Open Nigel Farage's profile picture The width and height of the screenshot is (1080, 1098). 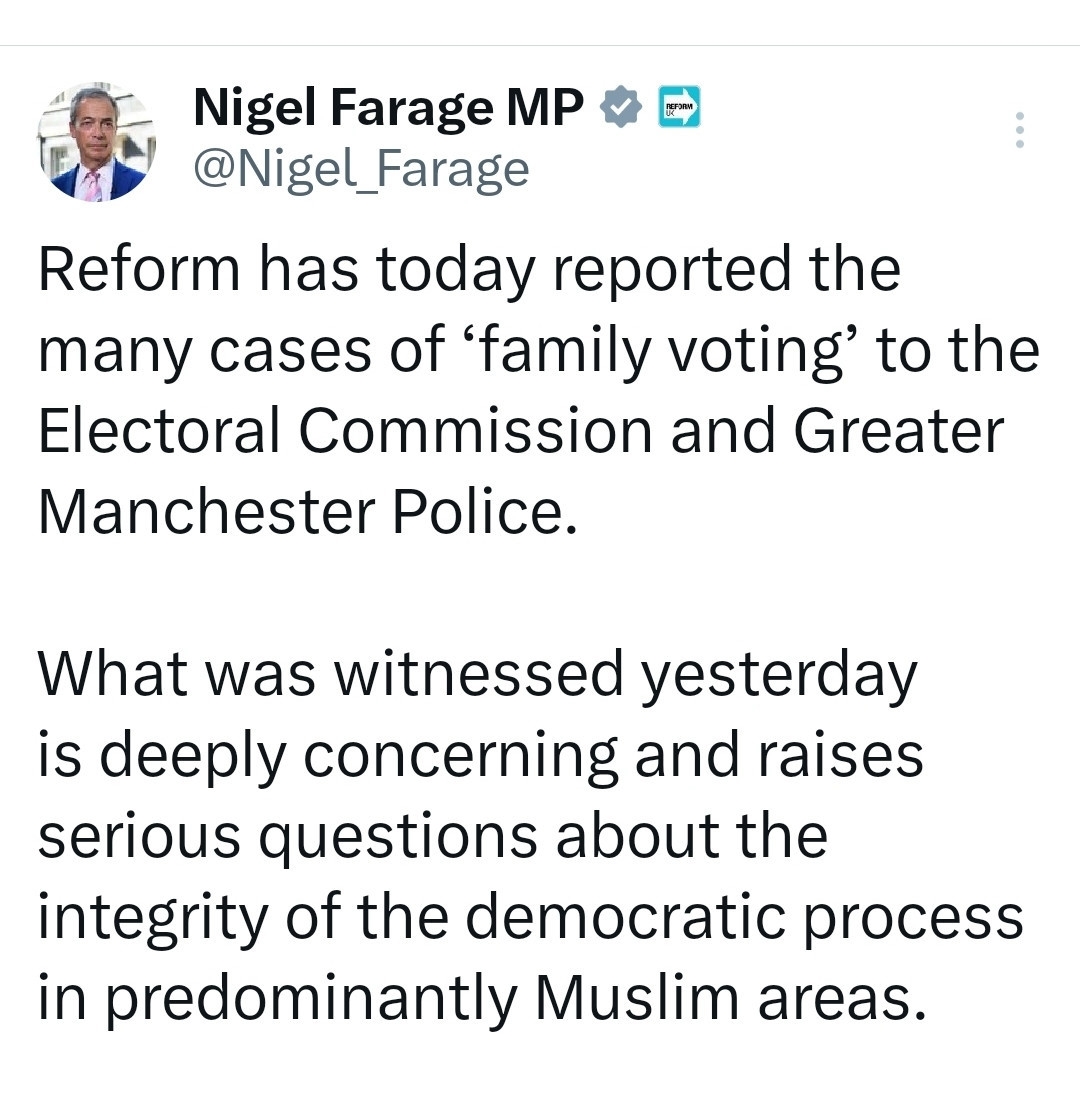coord(97,144)
